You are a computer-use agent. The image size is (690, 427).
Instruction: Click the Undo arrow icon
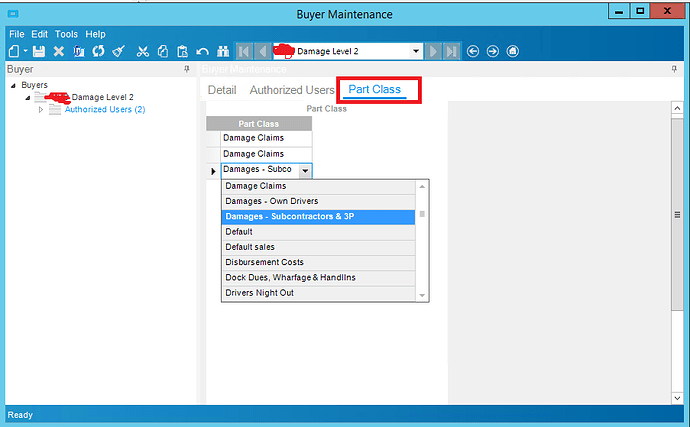pos(202,52)
